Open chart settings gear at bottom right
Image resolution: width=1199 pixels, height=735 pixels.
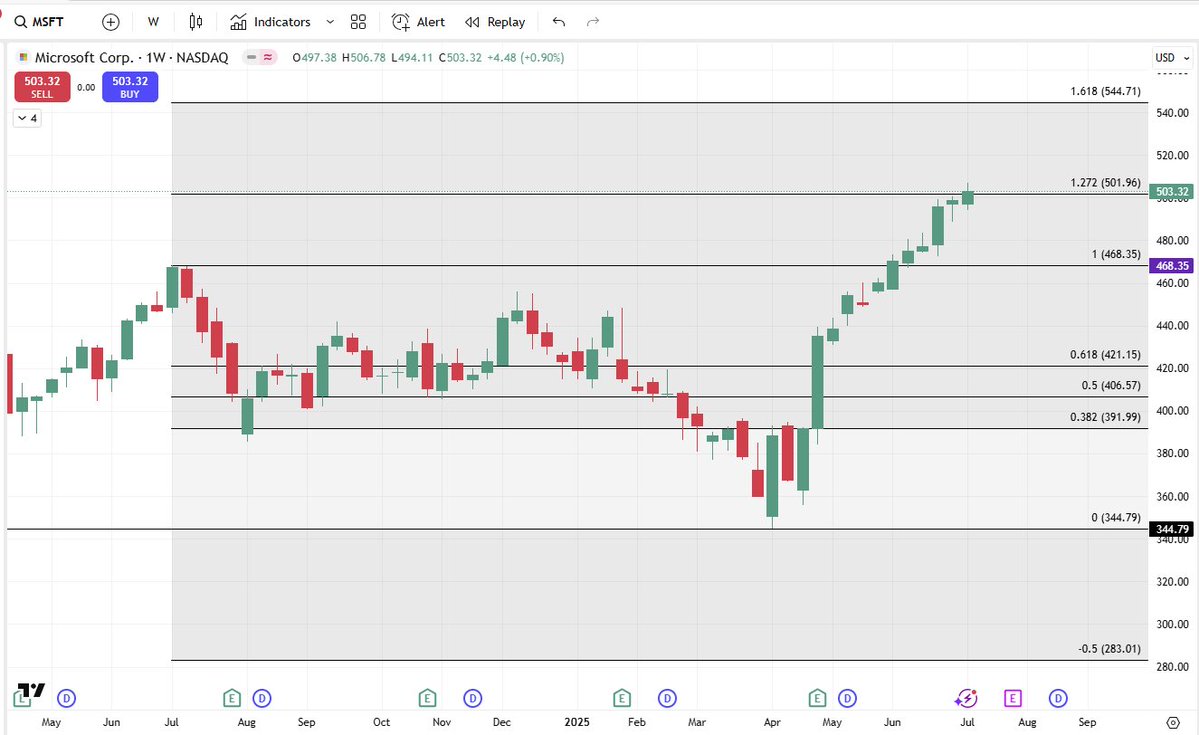pyautogui.click(x=1173, y=722)
